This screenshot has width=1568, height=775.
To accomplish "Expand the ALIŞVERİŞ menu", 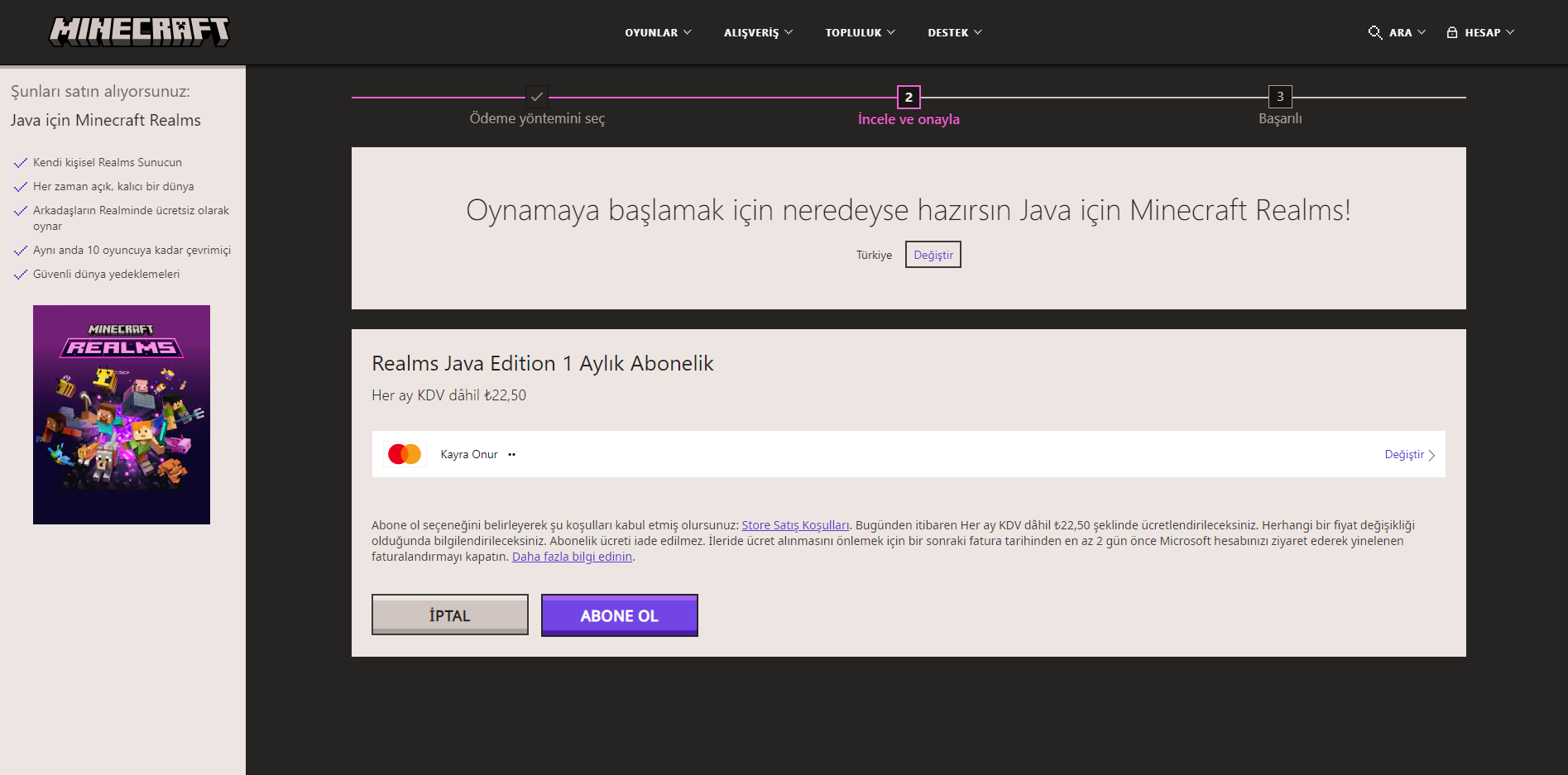I will [x=758, y=32].
